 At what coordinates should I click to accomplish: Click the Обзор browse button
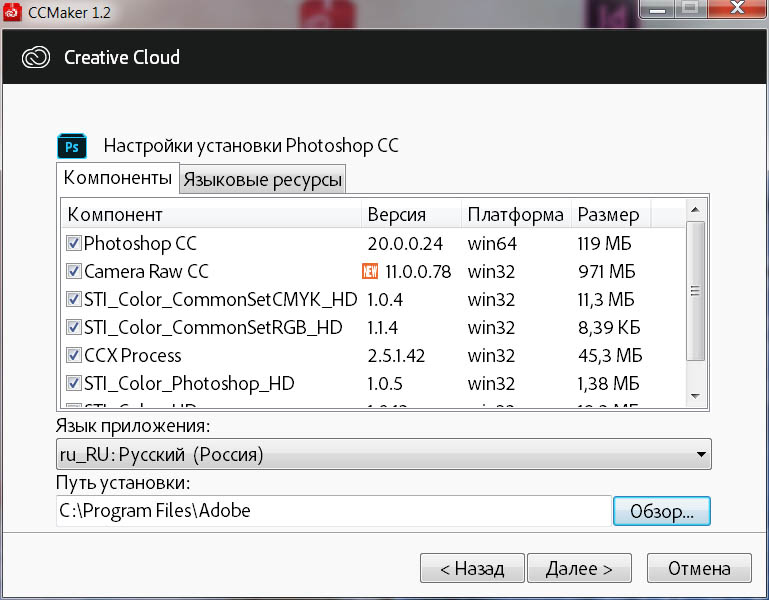(661, 511)
